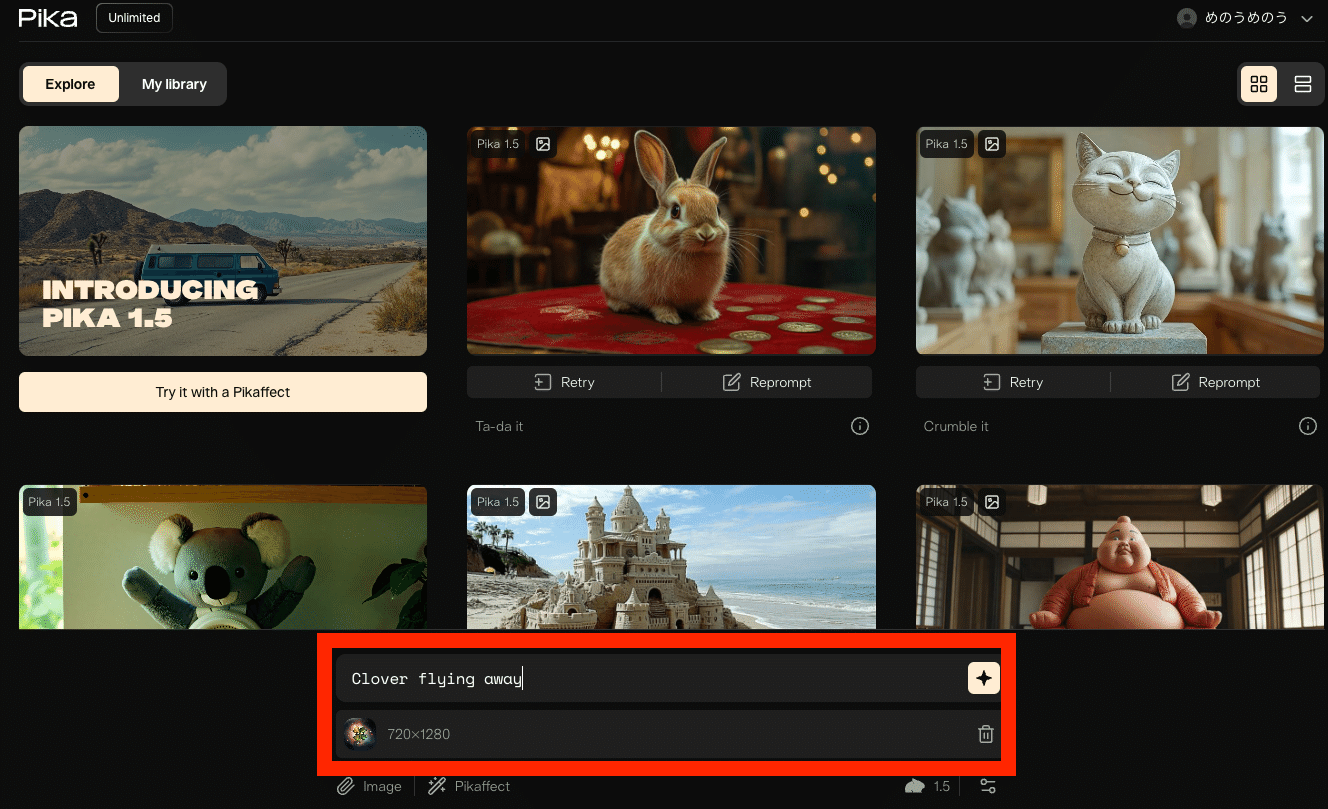Open the generation settings sliders icon
The height and width of the screenshot is (809, 1328).
[x=988, y=786]
